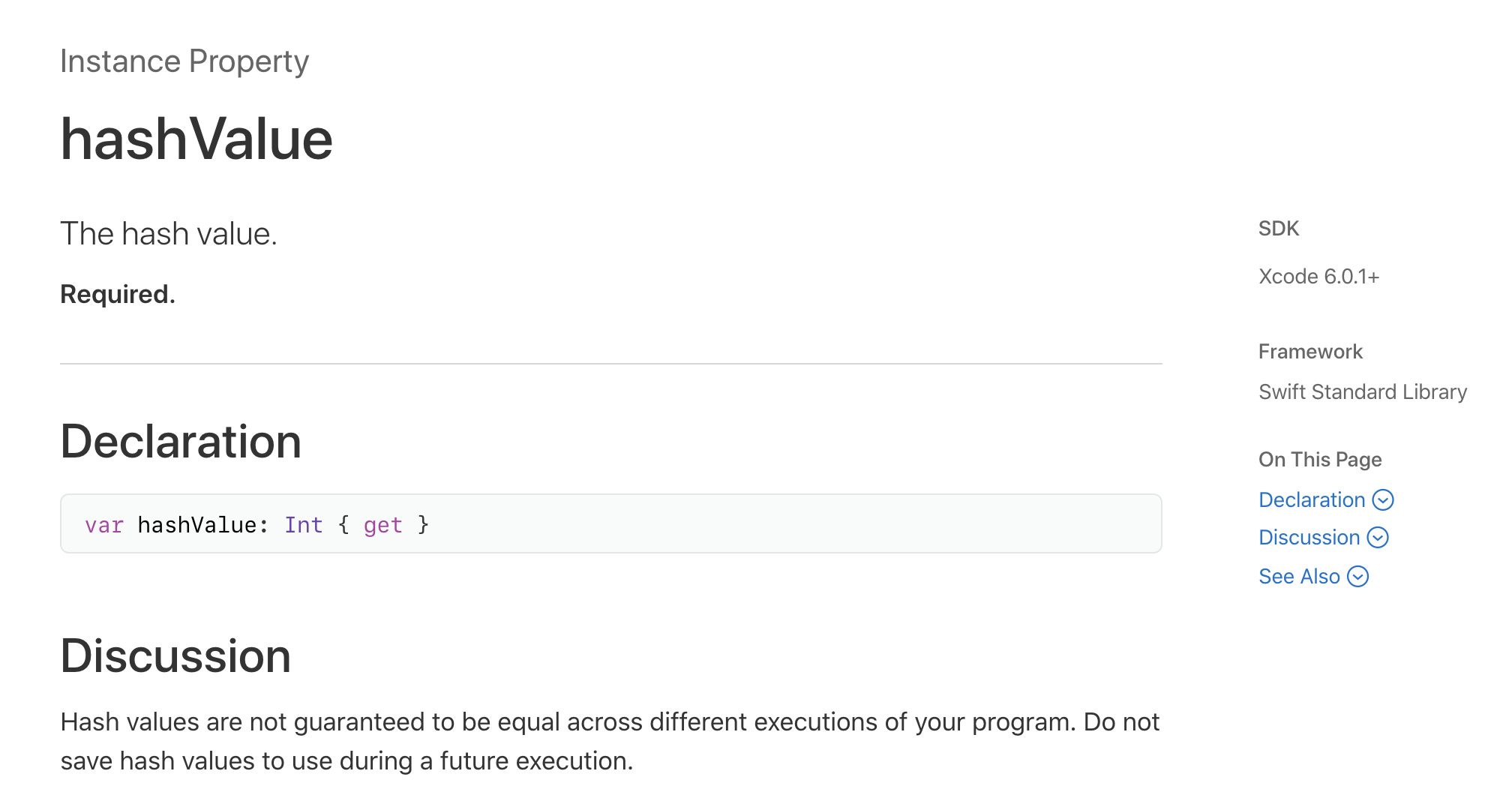Image resolution: width=1512 pixels, height=807 pixels.
Task: Click the Discussion paragraph about hash values
Action: [609, 741]
